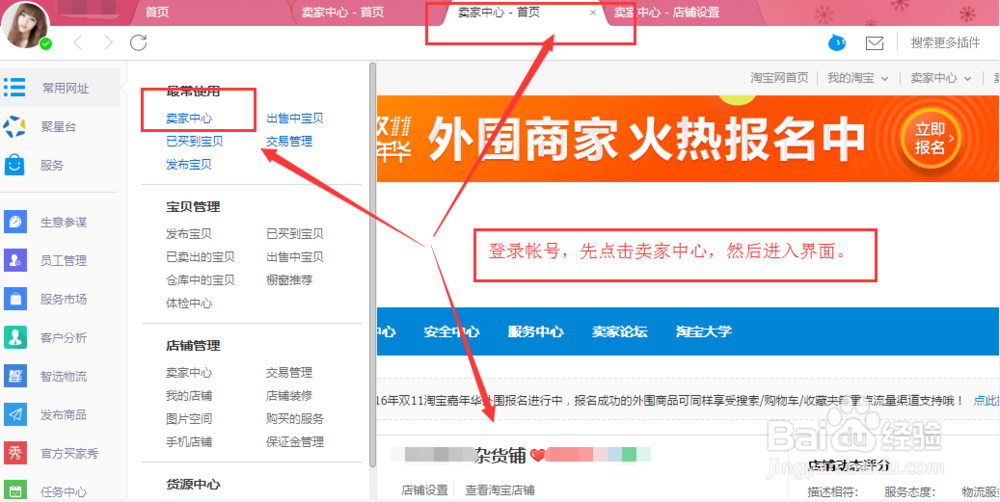Select 卖家论坛 in blue nav bar
The width and height of the screenshot is (1000, 502).
(619, 332)
